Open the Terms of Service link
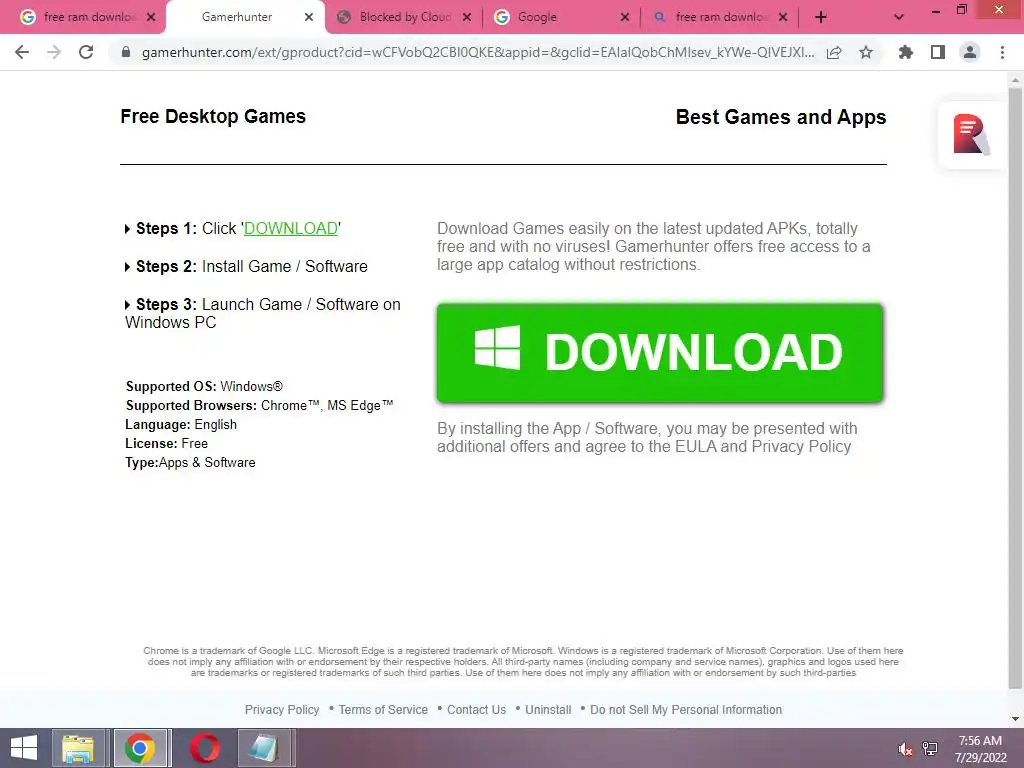Image resolution: width=1024 pixels, height=768 pixels. tap(383, 710)
